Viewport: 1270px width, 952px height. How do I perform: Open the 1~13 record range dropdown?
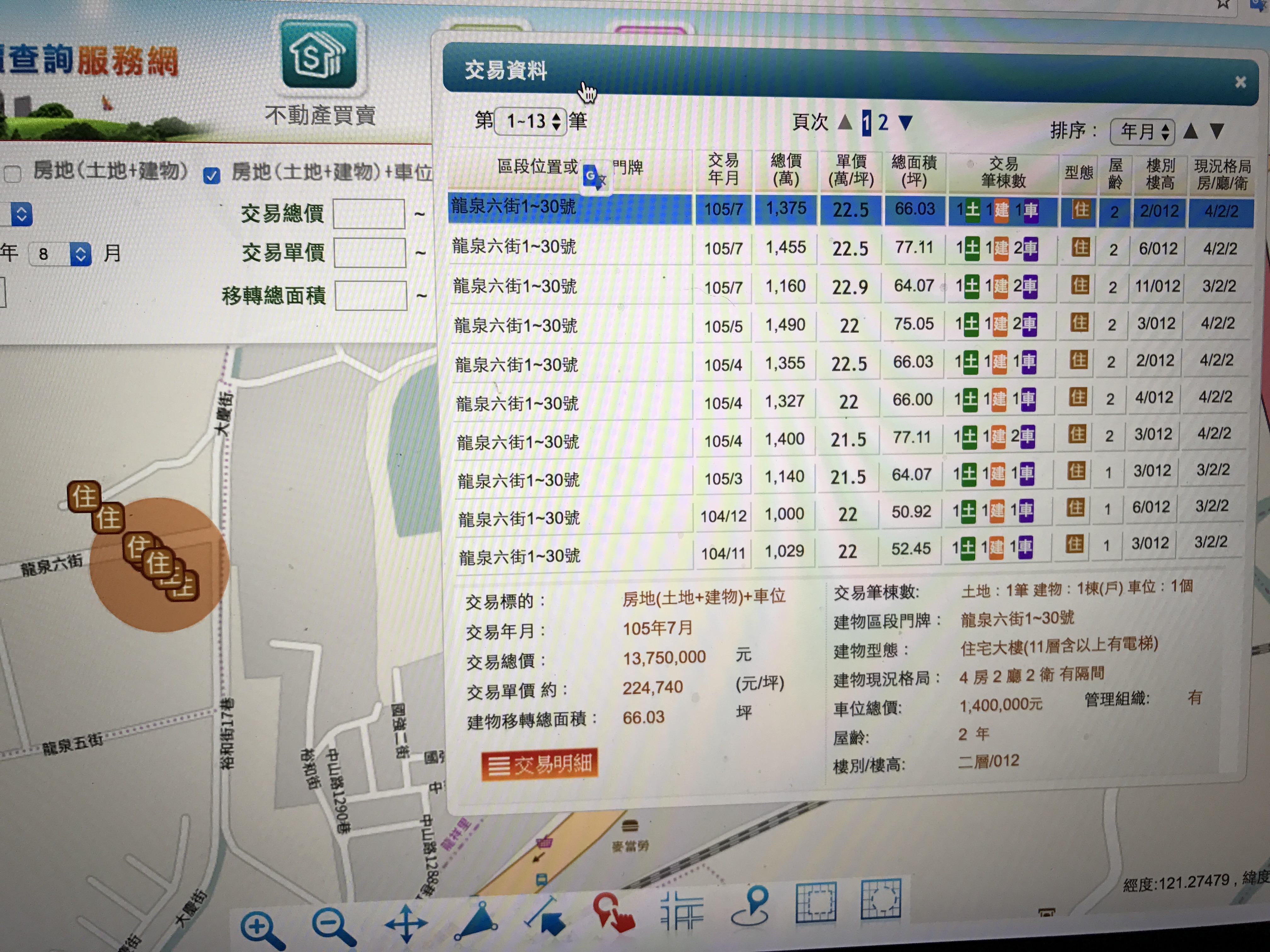[530, 121]
